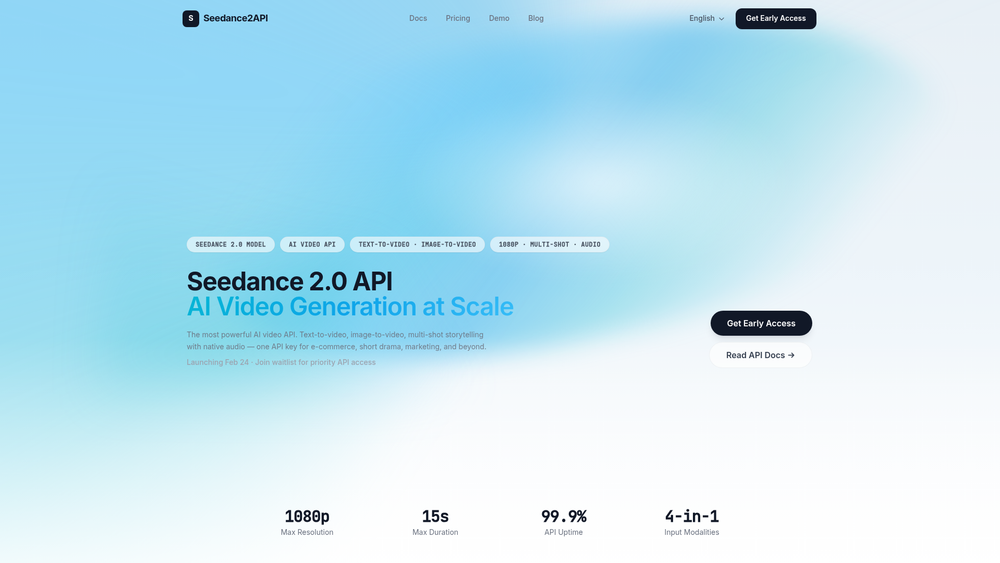Image resolution: width=1000 pixels, height=563 pixels.
Task: Go to the Demo page
Action: pyautogui.click(x=499, y=18)
